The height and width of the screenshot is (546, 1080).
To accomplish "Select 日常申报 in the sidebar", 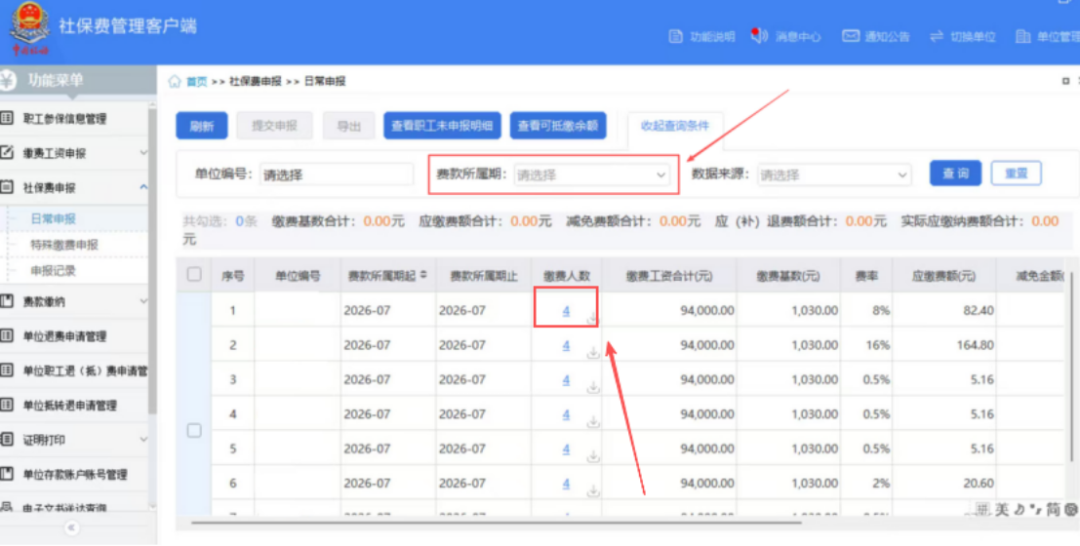I will tap(53, 219).
